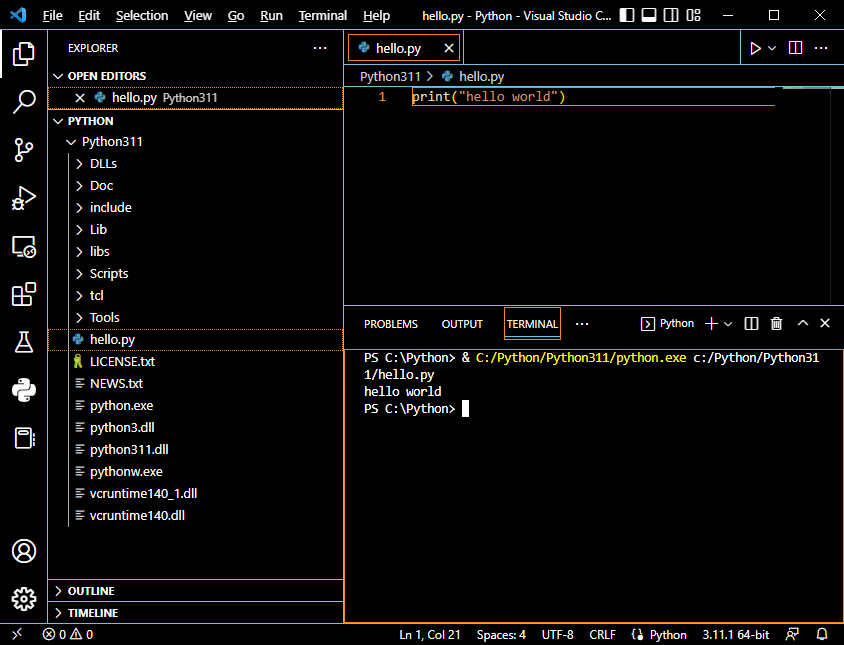Open the terminal launch profile dropdown
844x645 pixels.
click(x=728, y=324)
